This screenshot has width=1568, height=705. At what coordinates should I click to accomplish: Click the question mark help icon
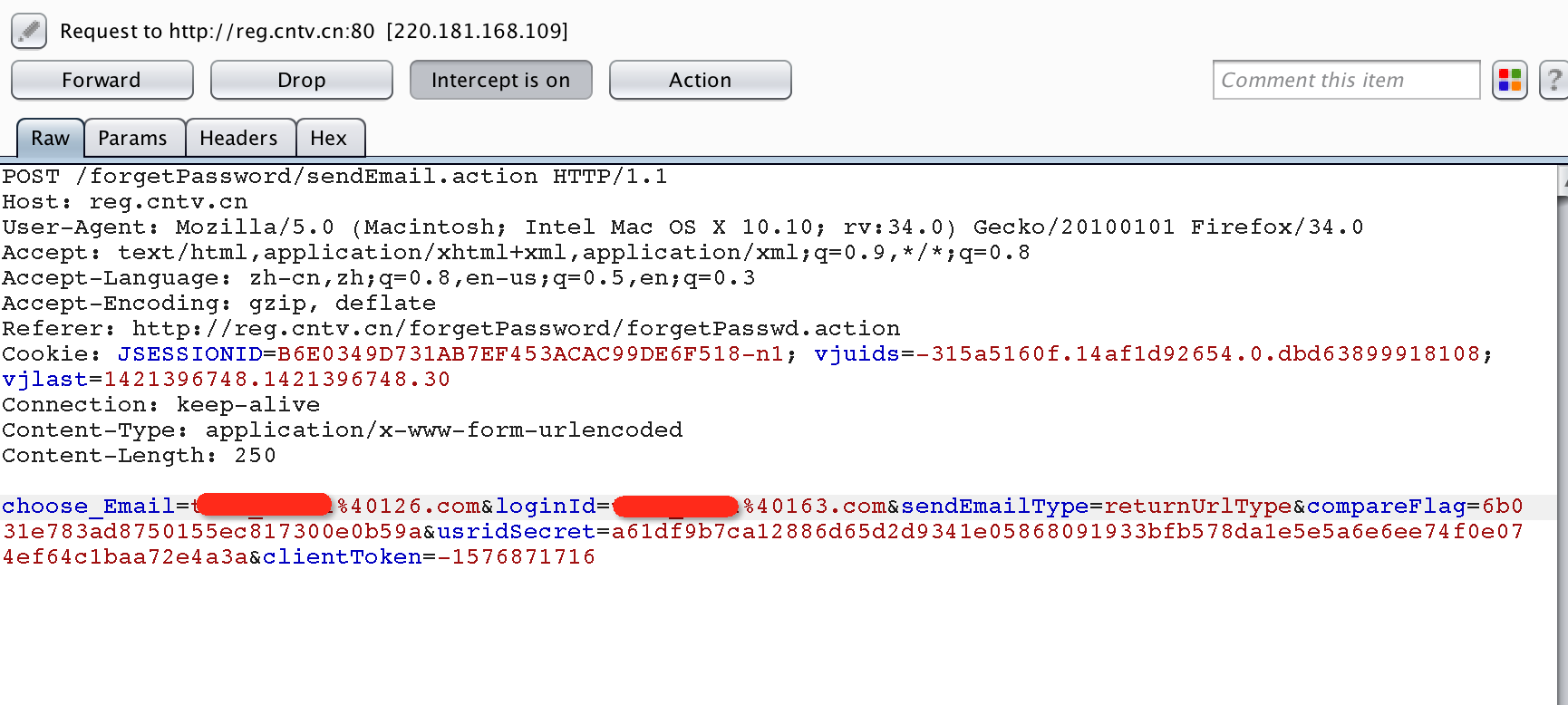point(1553,80)
